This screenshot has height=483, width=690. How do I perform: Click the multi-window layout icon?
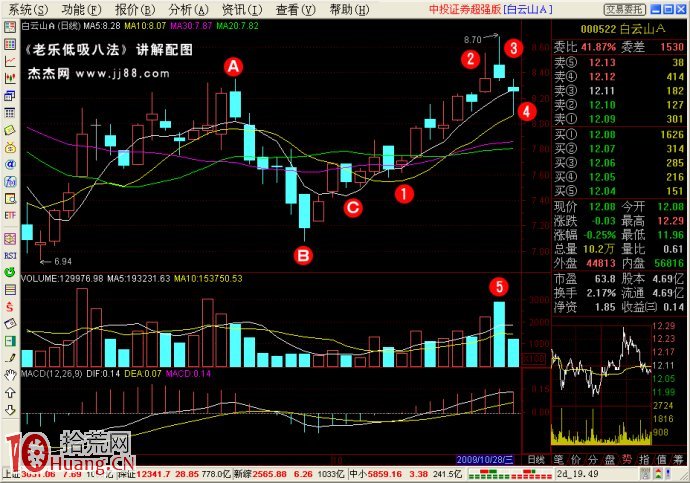tap(10, 95)
